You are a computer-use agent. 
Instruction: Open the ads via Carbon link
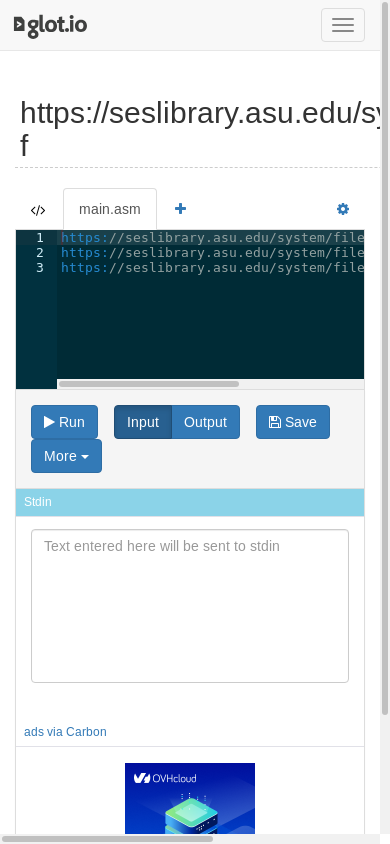[x=65, y=732]
